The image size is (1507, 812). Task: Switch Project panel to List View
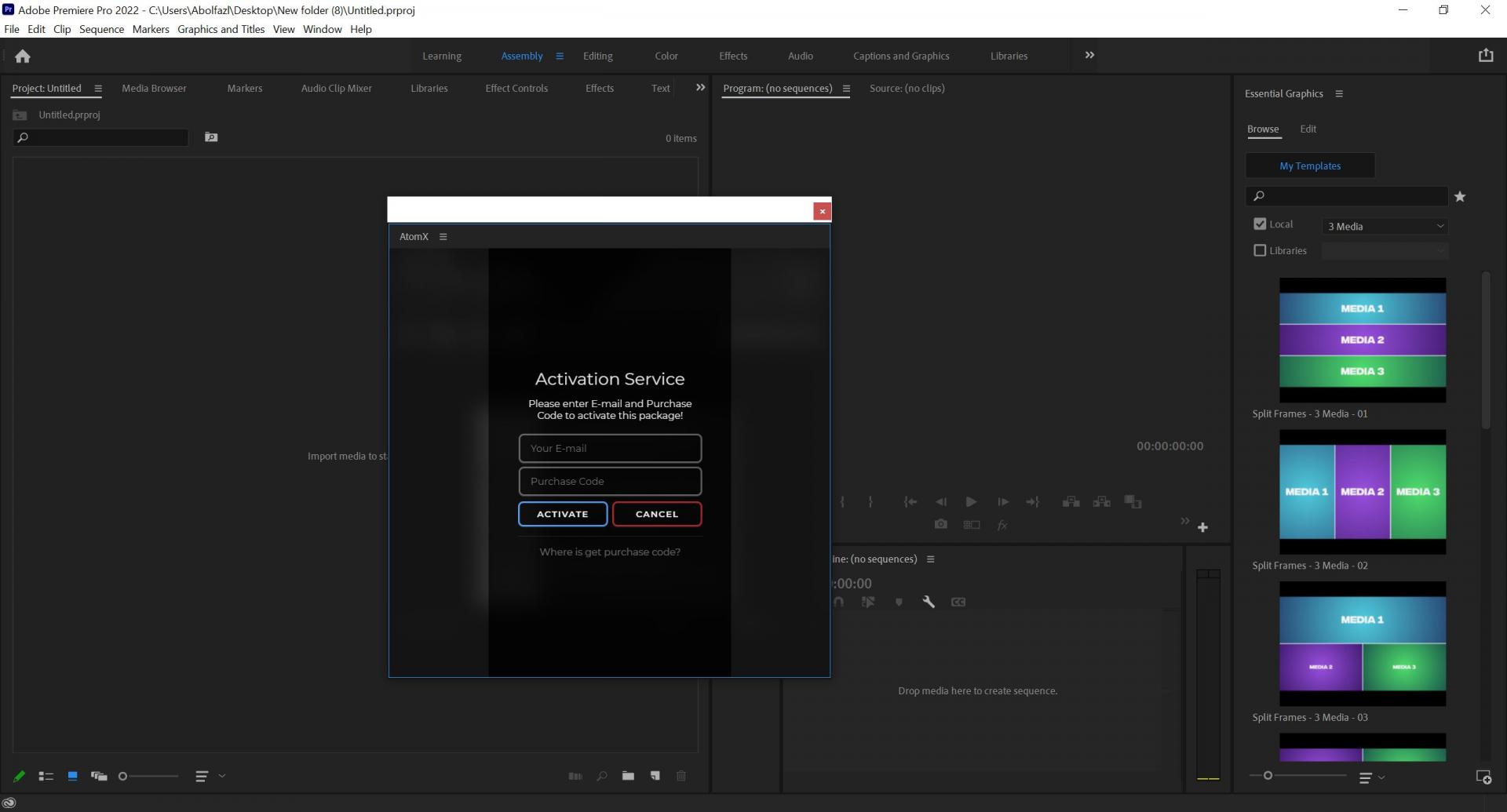coord(46,776)
